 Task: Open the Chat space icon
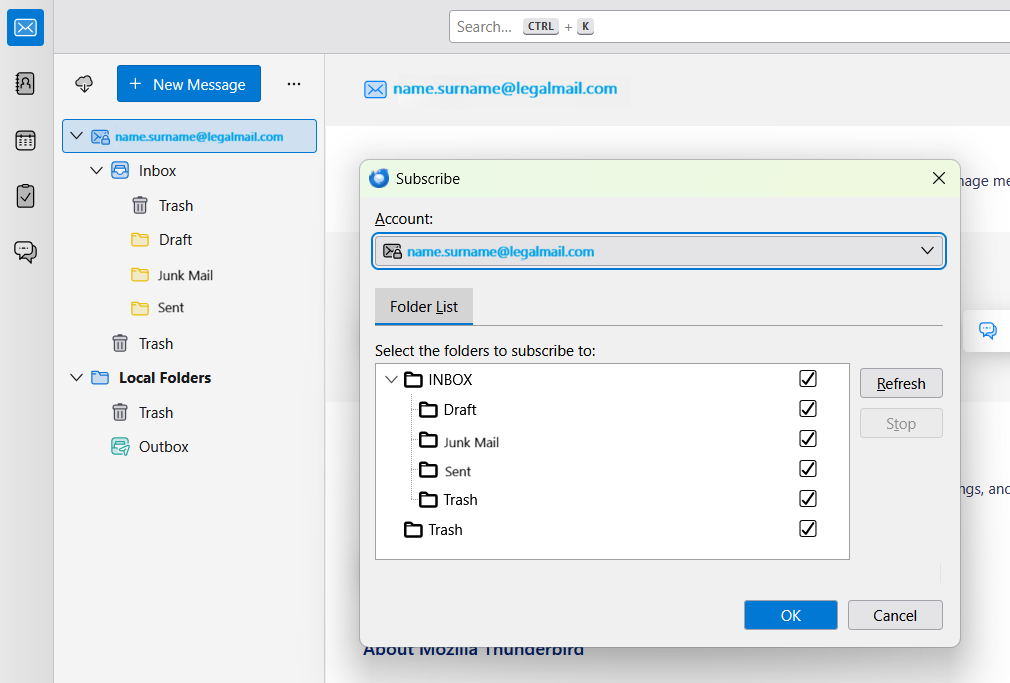[x=26, y=251]
